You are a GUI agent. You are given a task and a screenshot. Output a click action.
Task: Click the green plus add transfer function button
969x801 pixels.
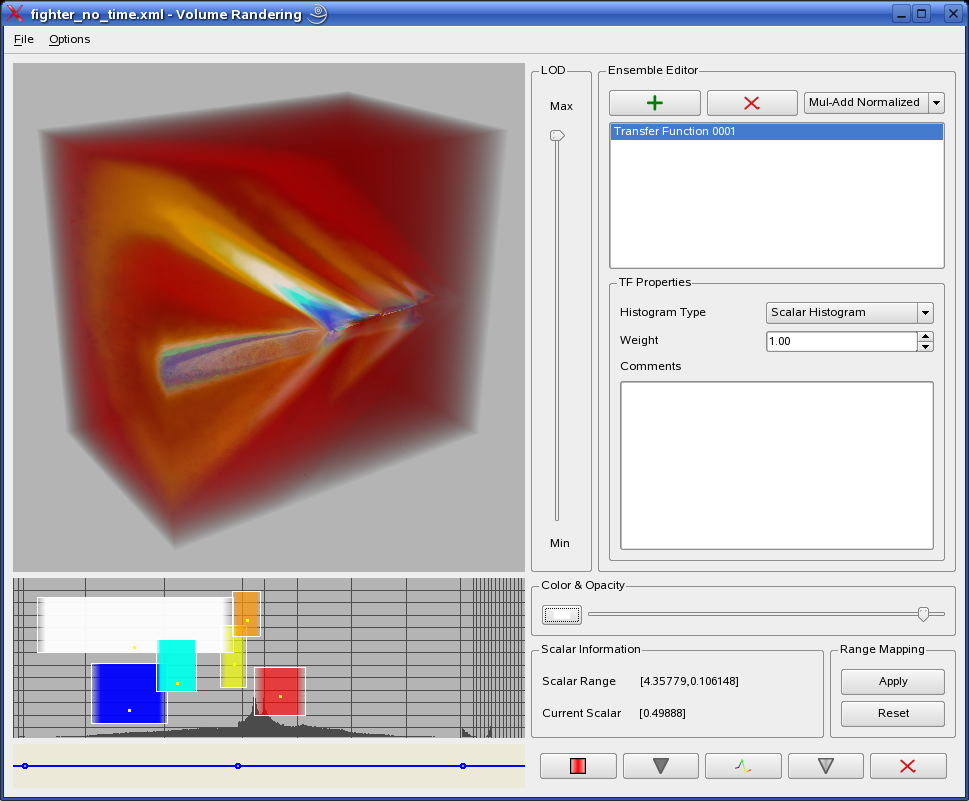pyautogui.click(x=654, y=103)
